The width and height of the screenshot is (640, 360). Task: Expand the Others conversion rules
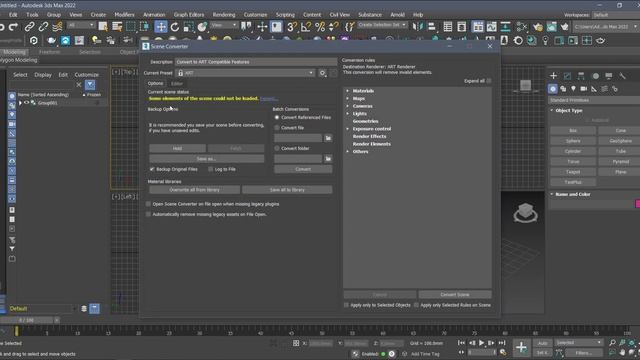point(348,151)
